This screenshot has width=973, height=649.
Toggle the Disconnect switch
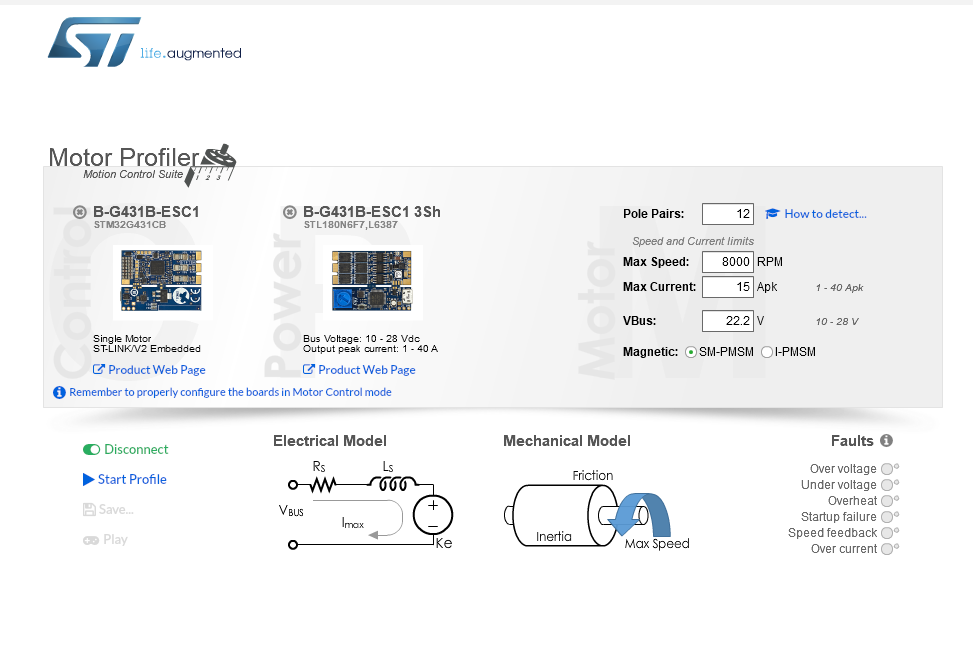click(x=91, y=449)
